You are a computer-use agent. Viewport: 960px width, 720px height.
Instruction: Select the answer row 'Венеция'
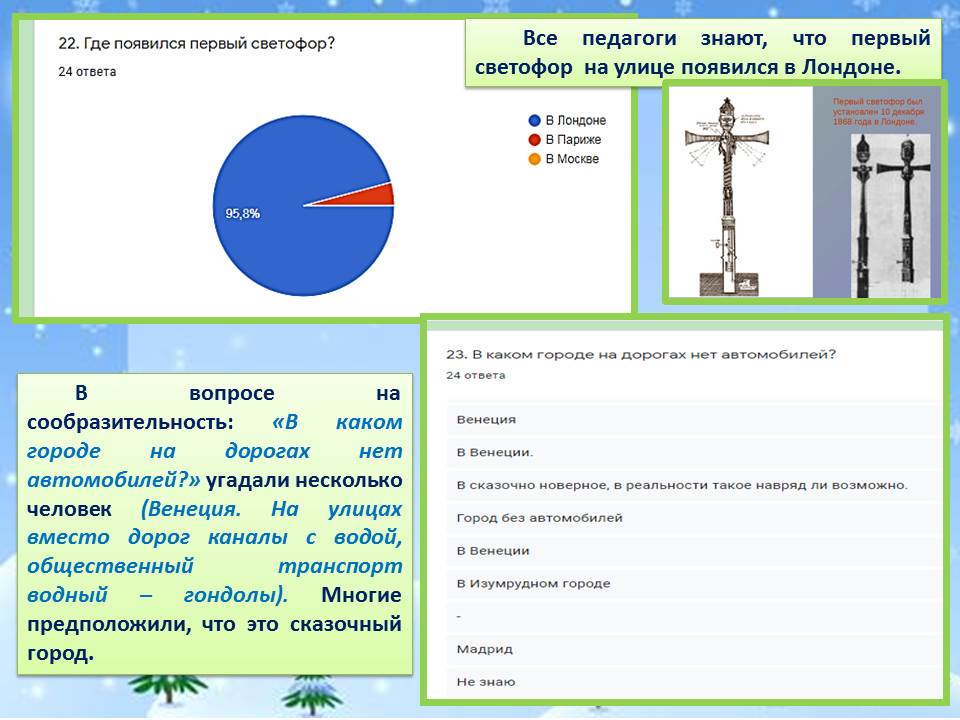[x=693, y=419]
